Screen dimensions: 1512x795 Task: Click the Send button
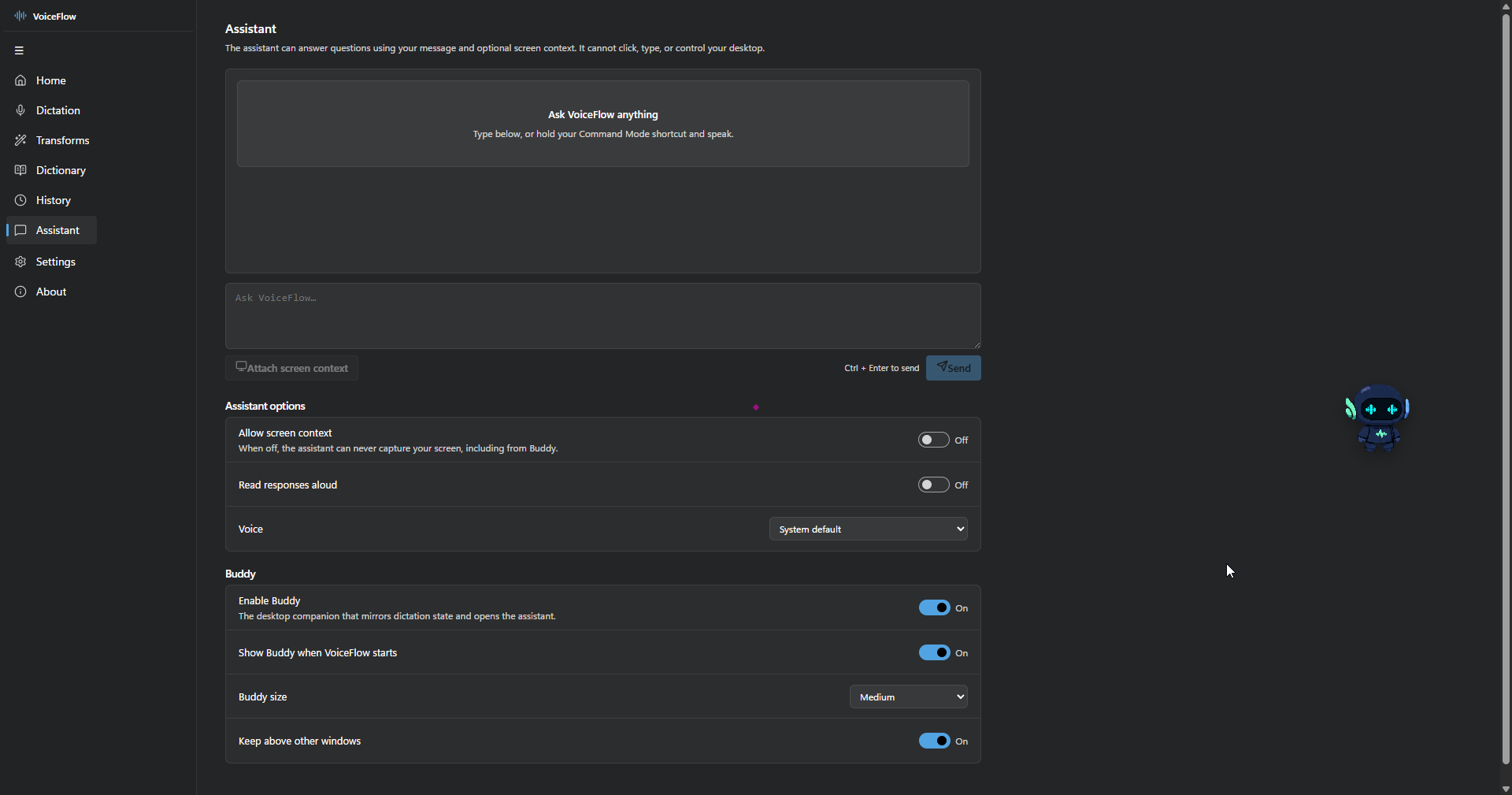954,368
